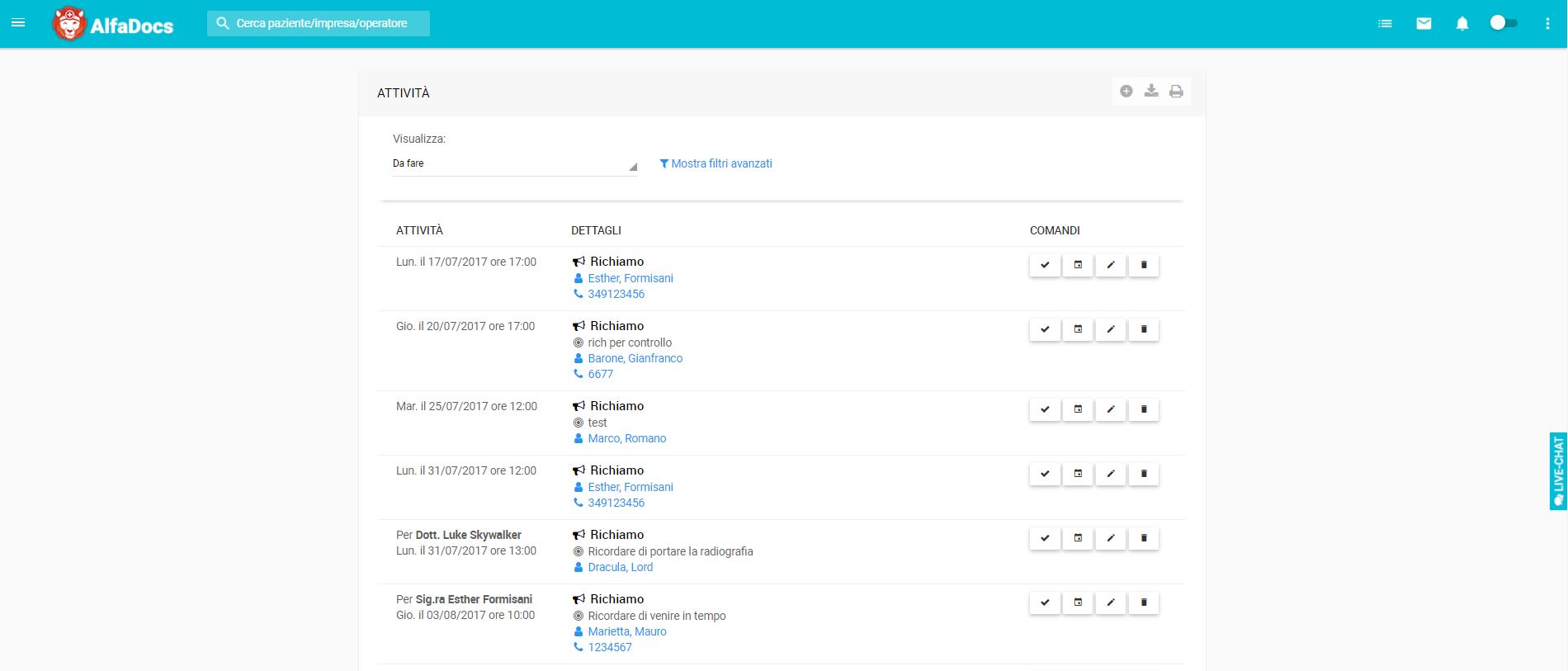
Task: Open the messages envelope icon
Action: 1424,24
